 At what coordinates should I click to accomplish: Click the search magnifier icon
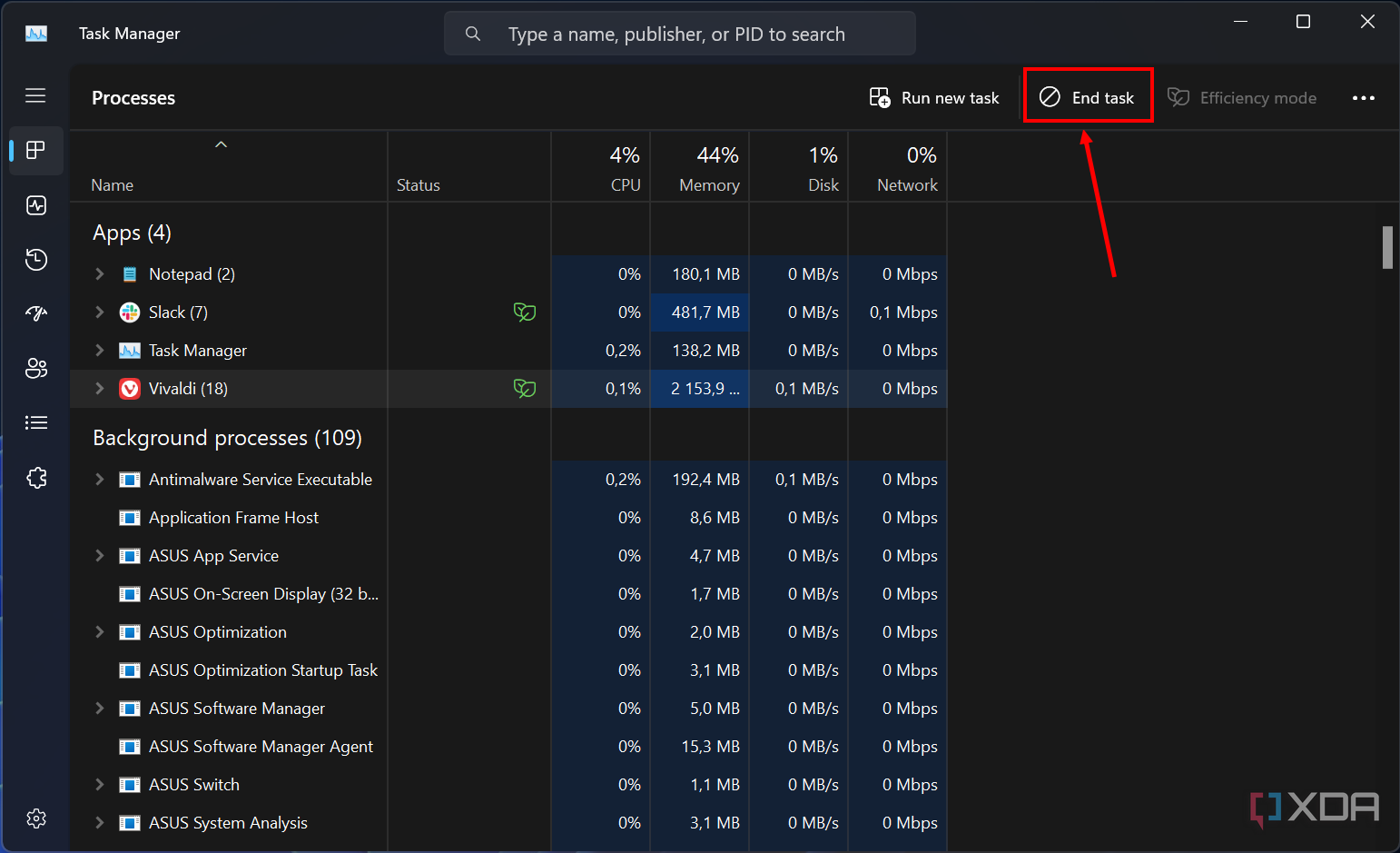(473, 34)
